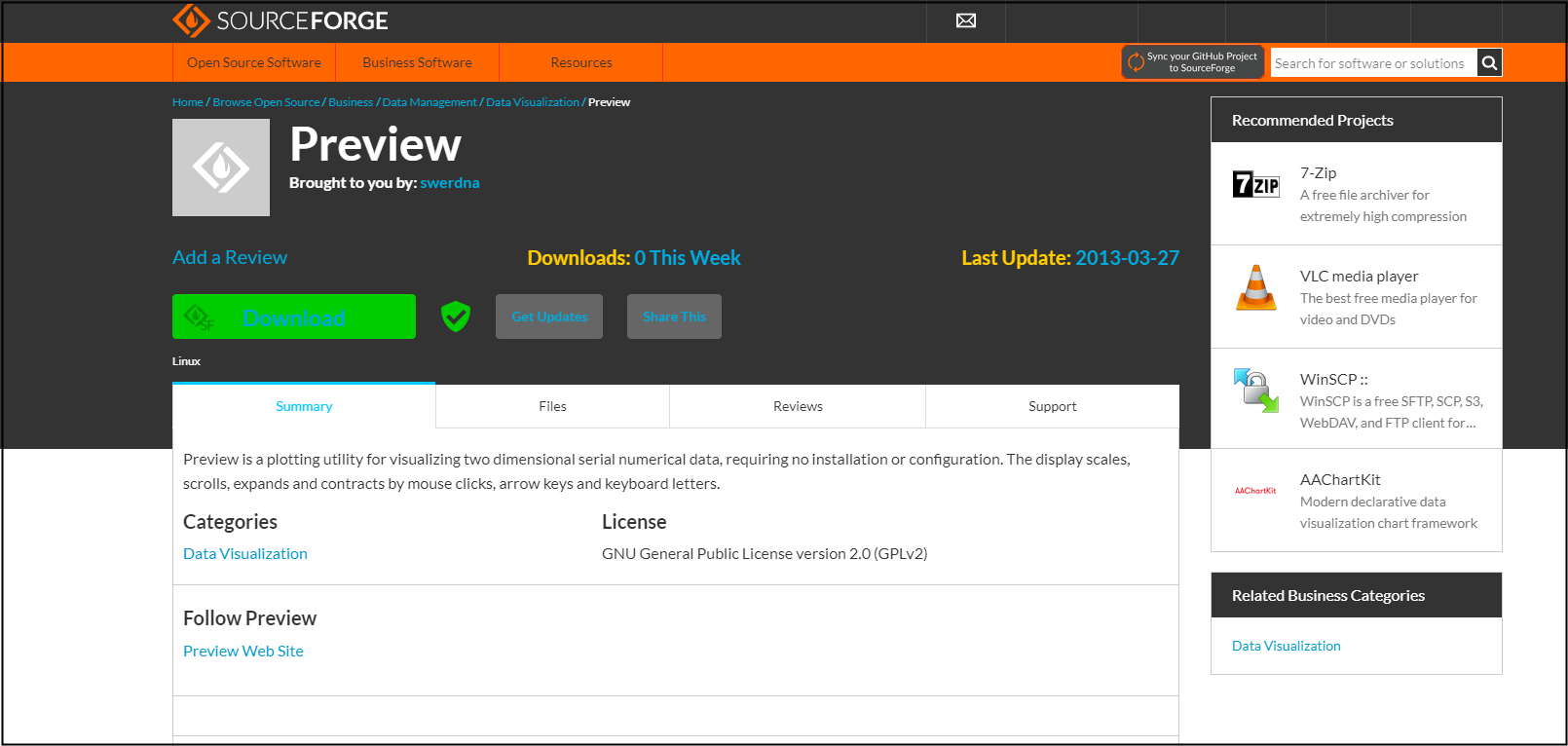The width and height of the screenshot is (1568, 746).
Task: Click the 7-Zip project icon
Action: 1256,184
